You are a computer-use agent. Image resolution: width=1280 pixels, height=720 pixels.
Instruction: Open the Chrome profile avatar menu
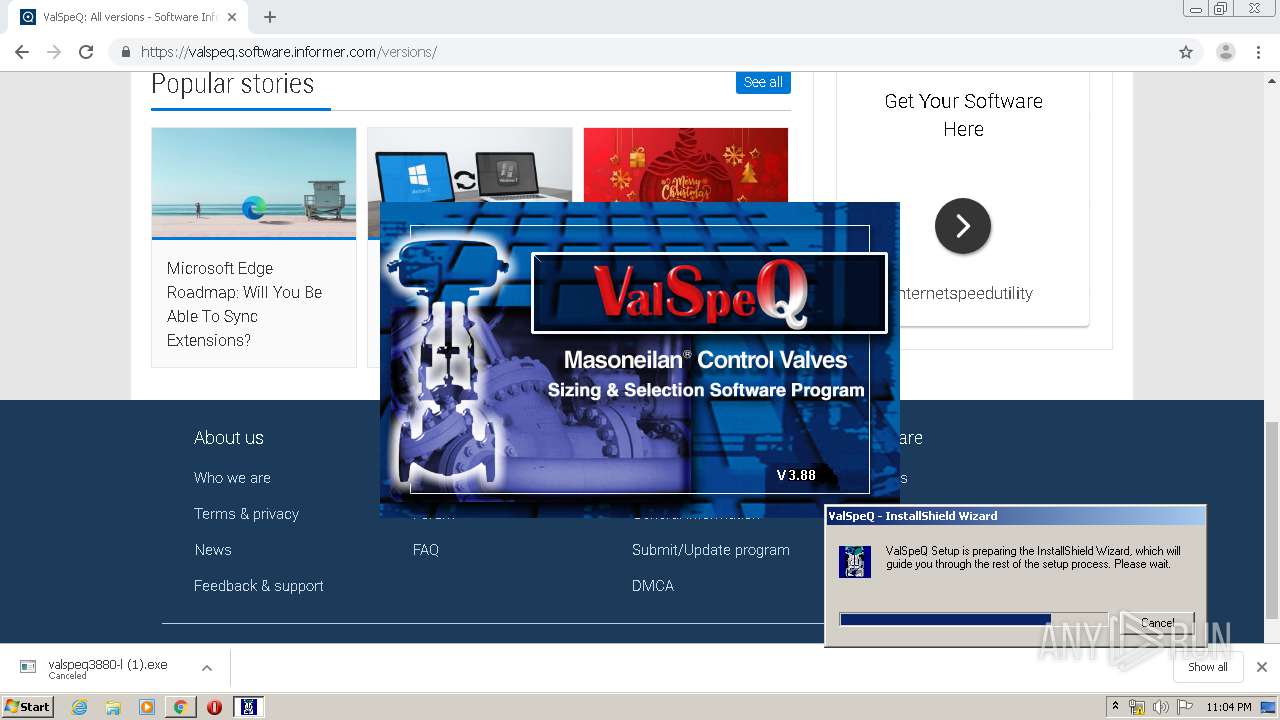(1225, 52)
